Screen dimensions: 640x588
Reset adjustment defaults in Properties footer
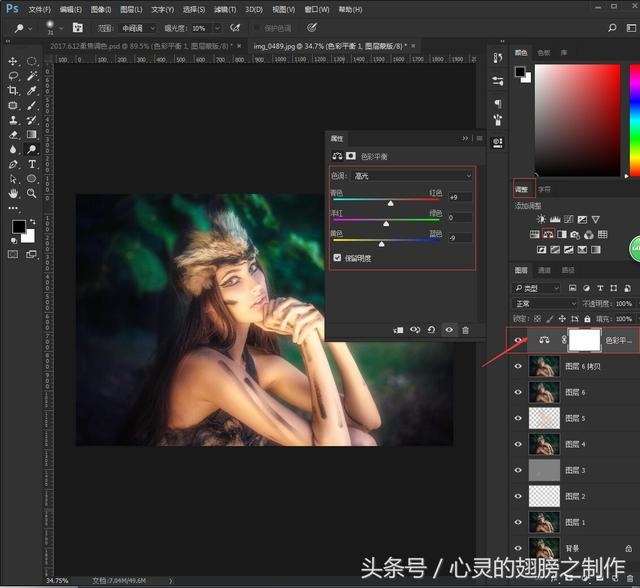pos(431,330)
